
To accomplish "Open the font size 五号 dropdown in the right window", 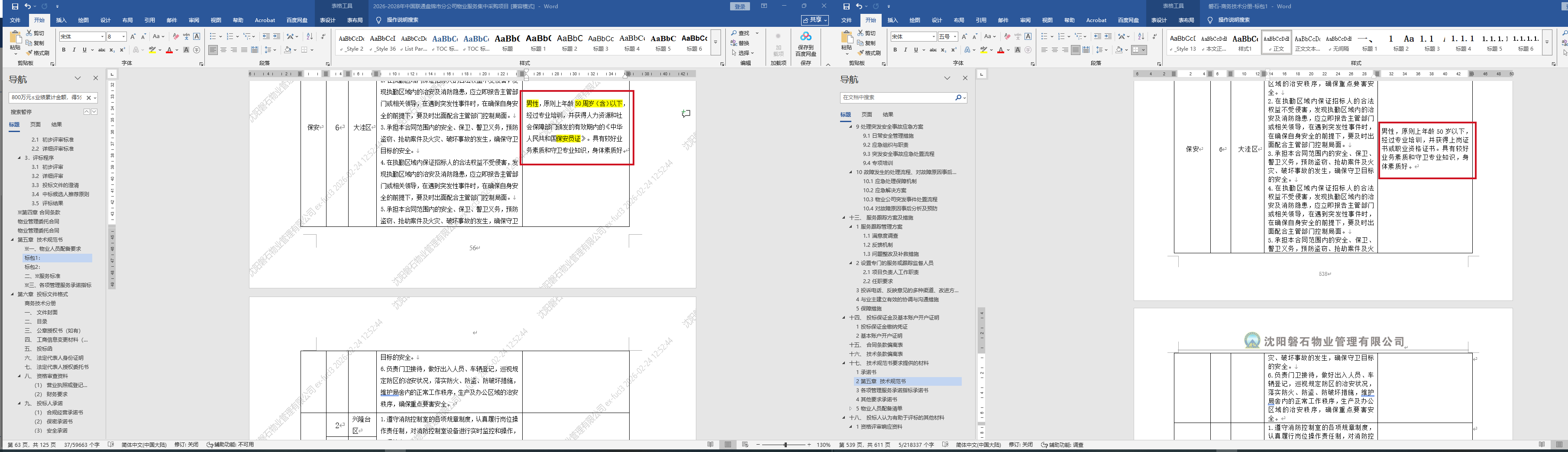I will [x=954, y=36].
